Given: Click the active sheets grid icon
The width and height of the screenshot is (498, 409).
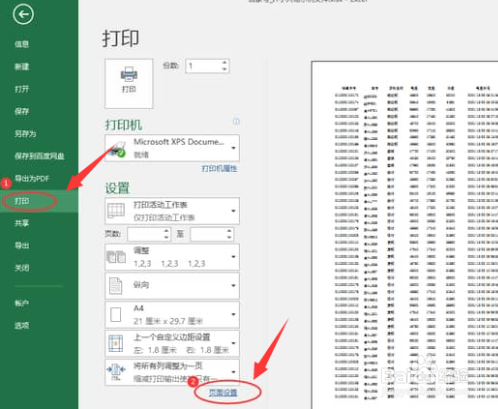Looking at the screenshot, I should 116,211.
